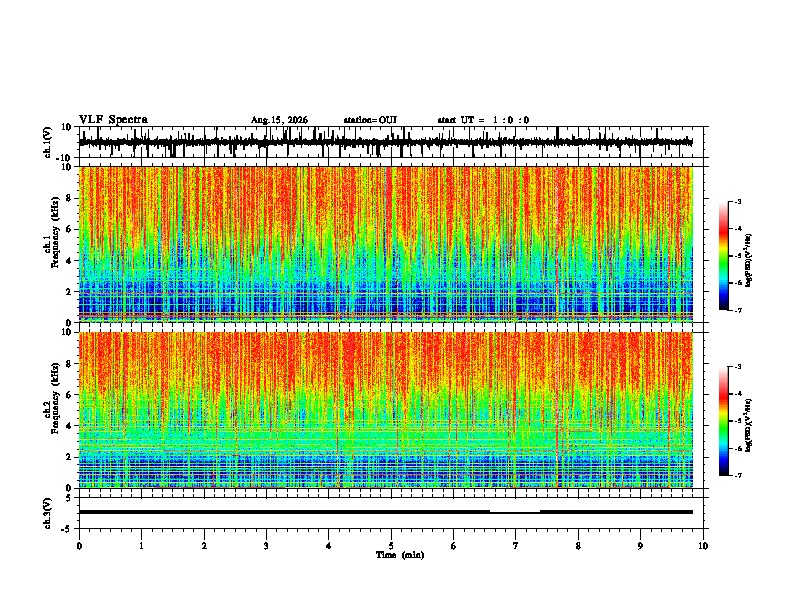Viewport: 792px width, 612px height.
Task: Click the ch.1 color bar "log(PSD)" label
Action: (x=749, y=261)
